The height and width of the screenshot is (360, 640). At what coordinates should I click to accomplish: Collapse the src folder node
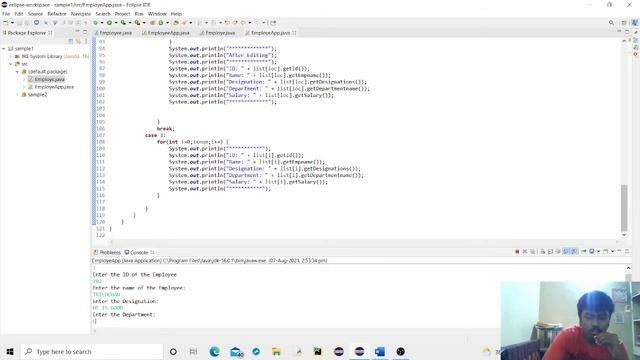[x=11, y=64]
